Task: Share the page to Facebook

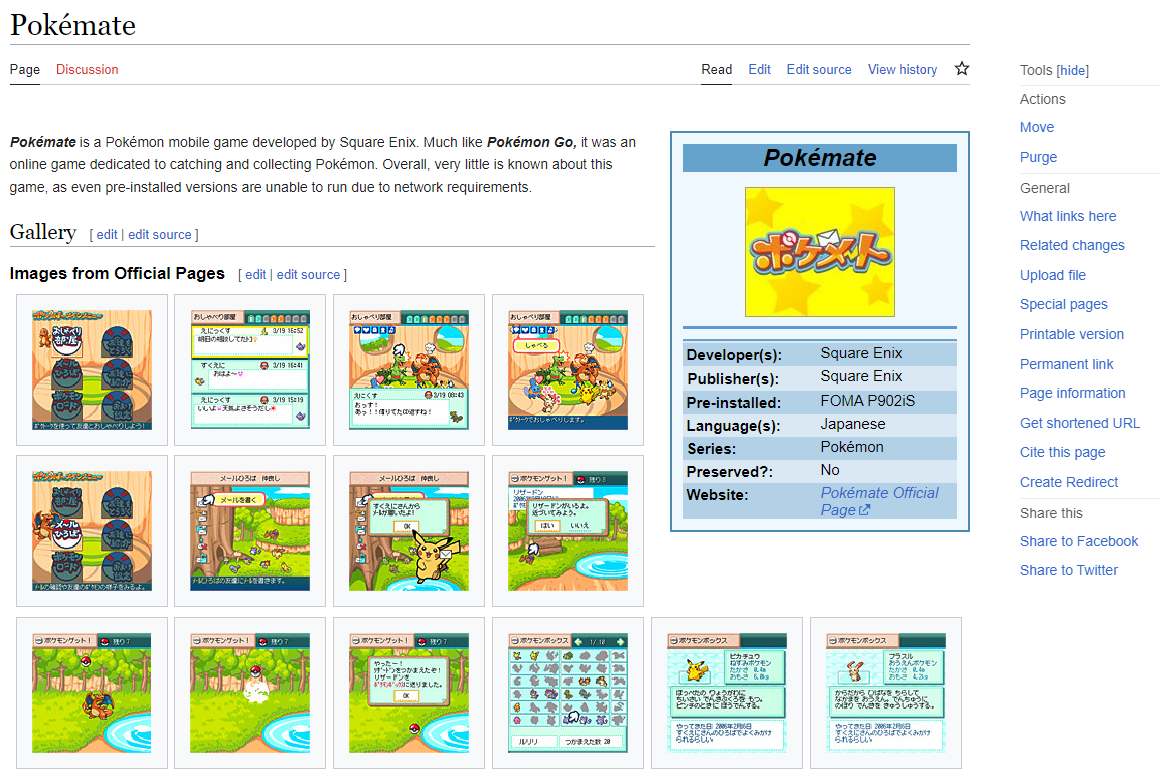Action: click(1078, 542)
